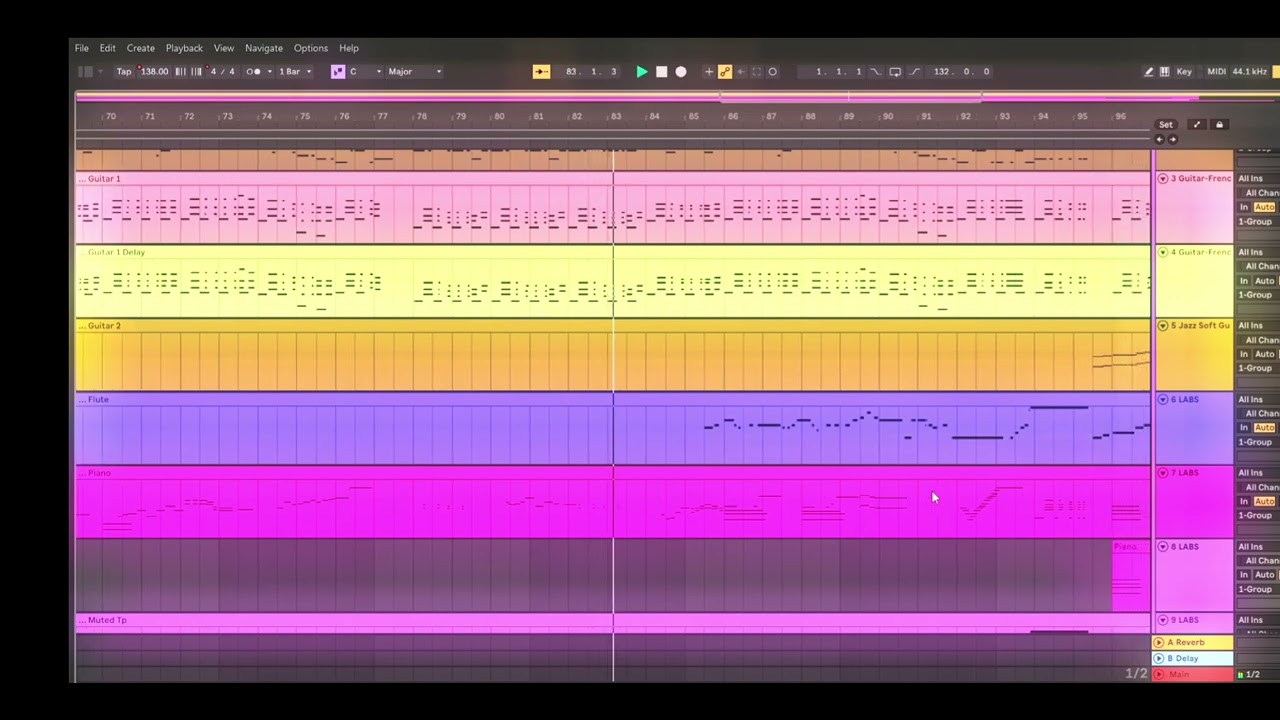Open the Help menu
The image size is (1280, 720).
coord(348,48)
